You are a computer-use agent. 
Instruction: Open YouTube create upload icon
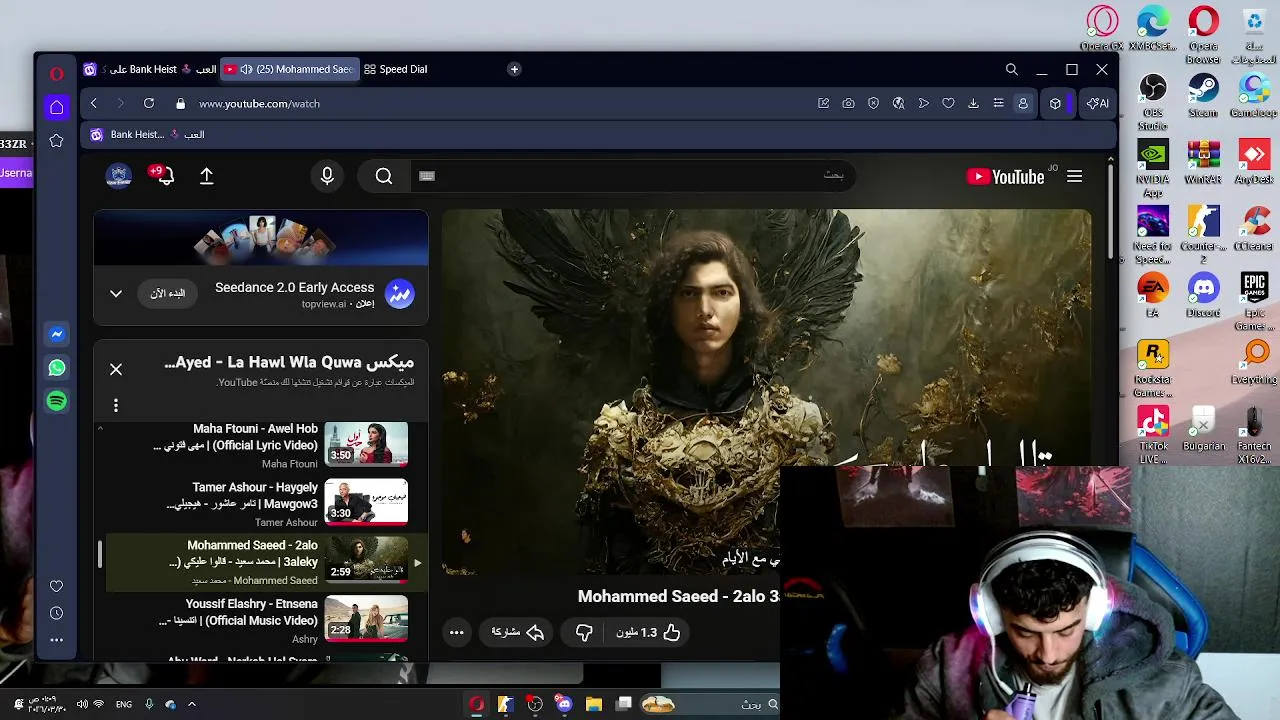pos(207,176)
